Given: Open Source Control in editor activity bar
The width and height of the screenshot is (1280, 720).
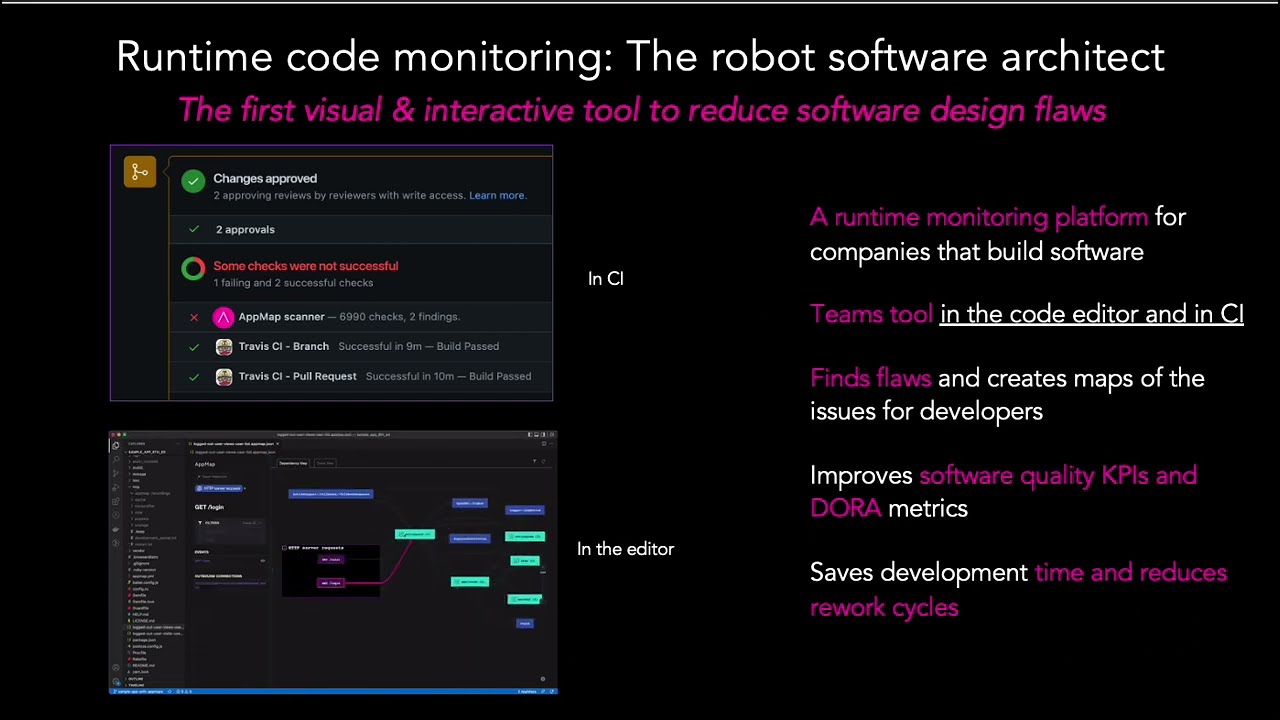Looking at the screenshot, I should pos(116,473).
